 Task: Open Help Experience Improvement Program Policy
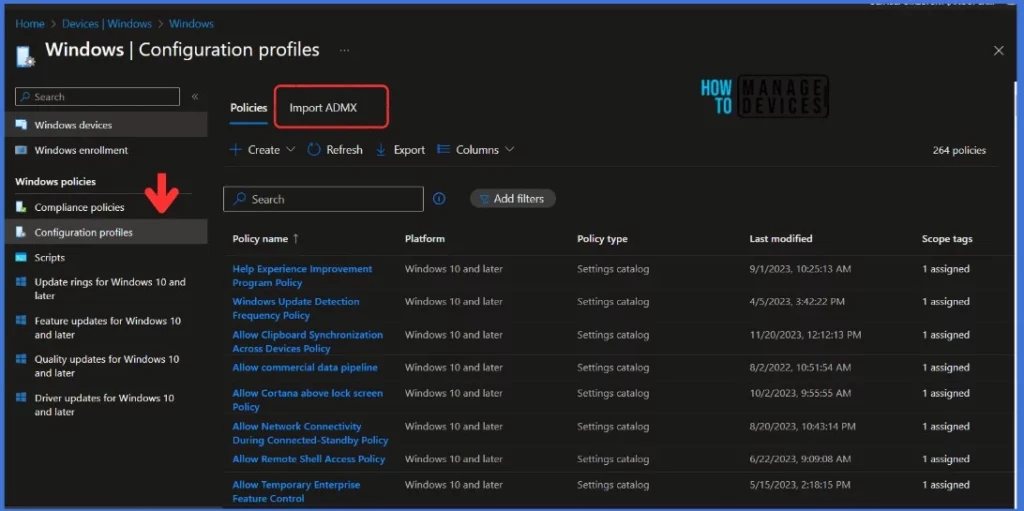[x=302, y=276]
